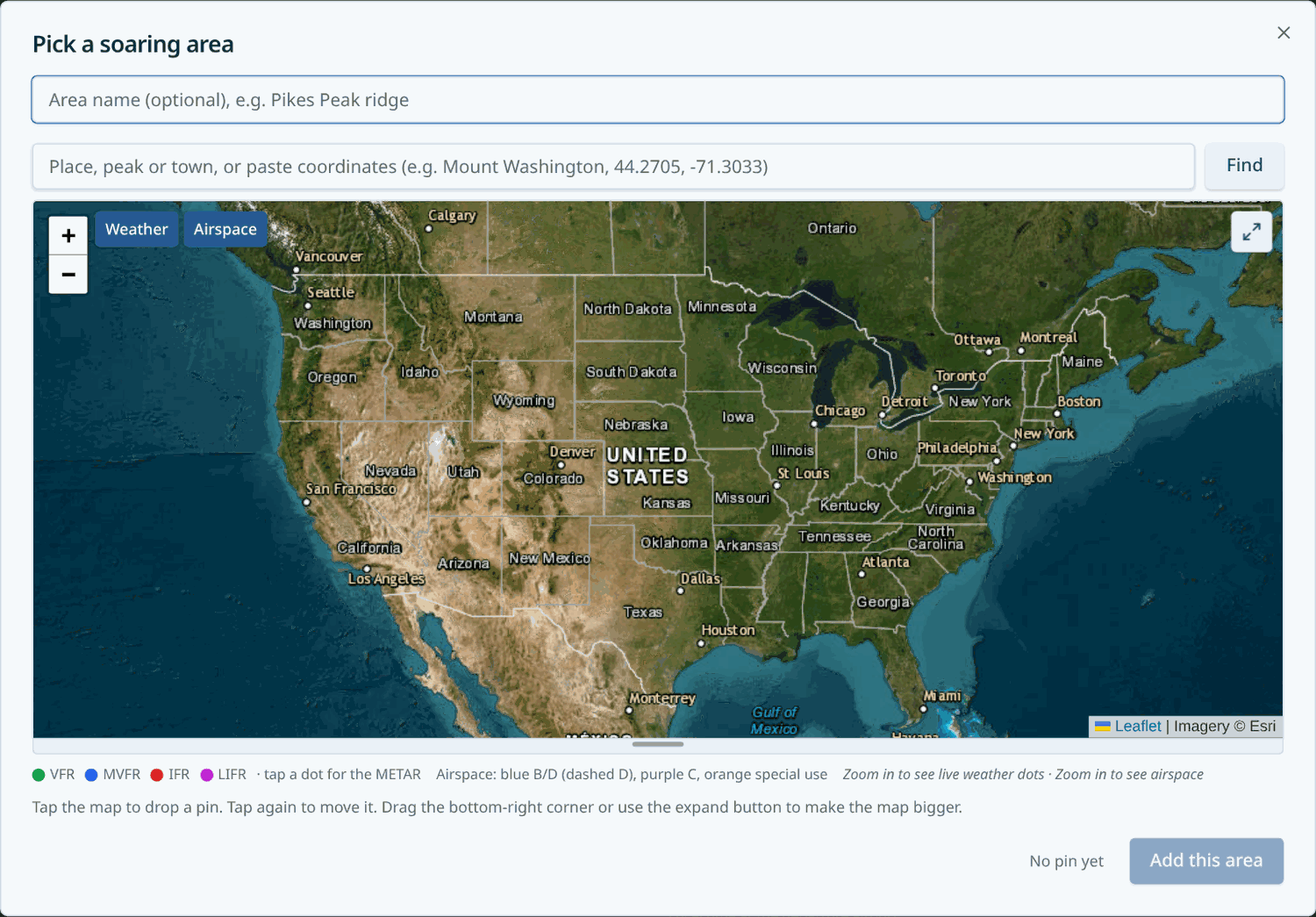The height and width of the screenshot is (917, 1316).
Task: Drop a pin on the Seattle label
Action: coord(331,292)
